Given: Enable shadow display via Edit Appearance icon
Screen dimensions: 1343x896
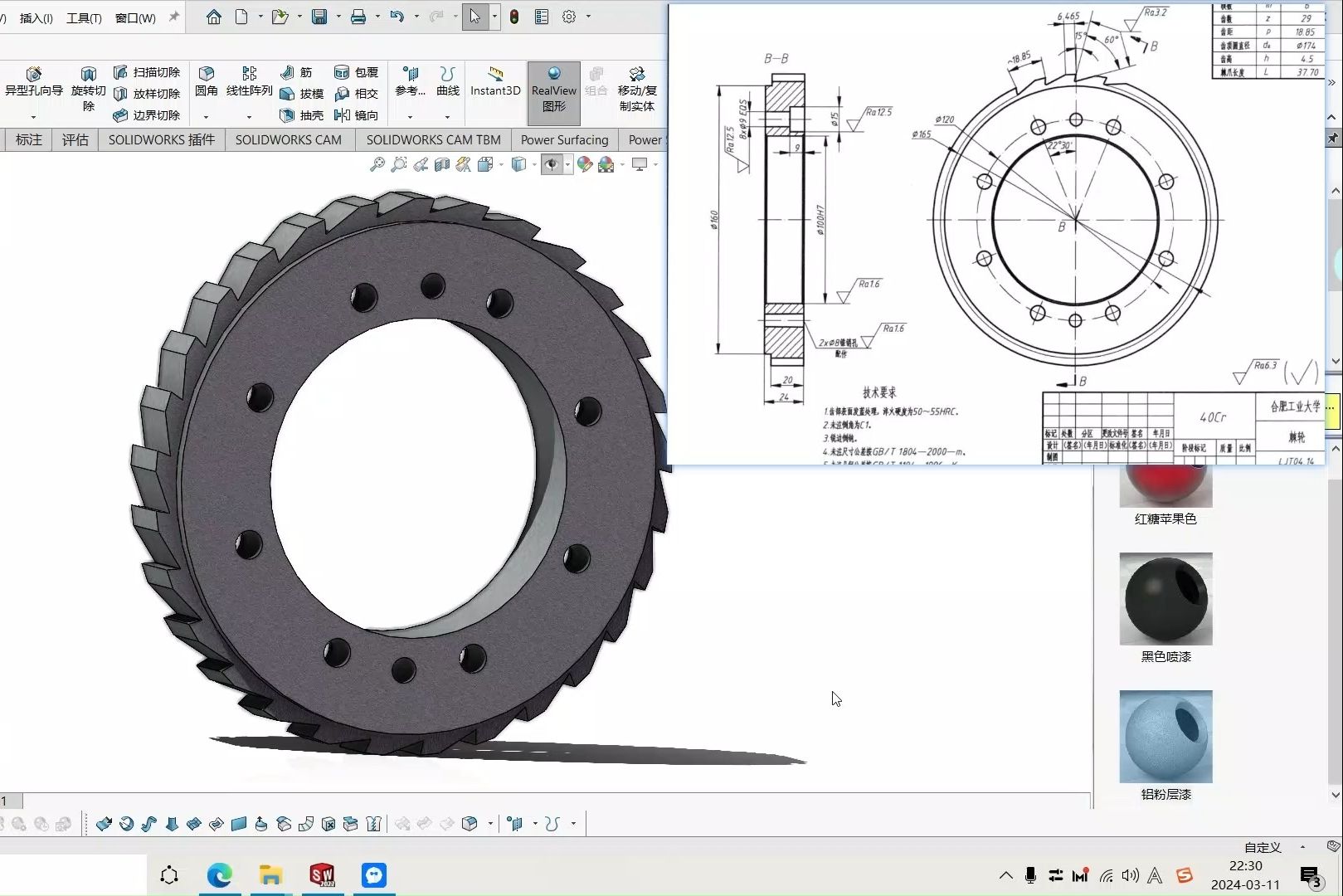Looking at the screenshot, I should point(584,164).
